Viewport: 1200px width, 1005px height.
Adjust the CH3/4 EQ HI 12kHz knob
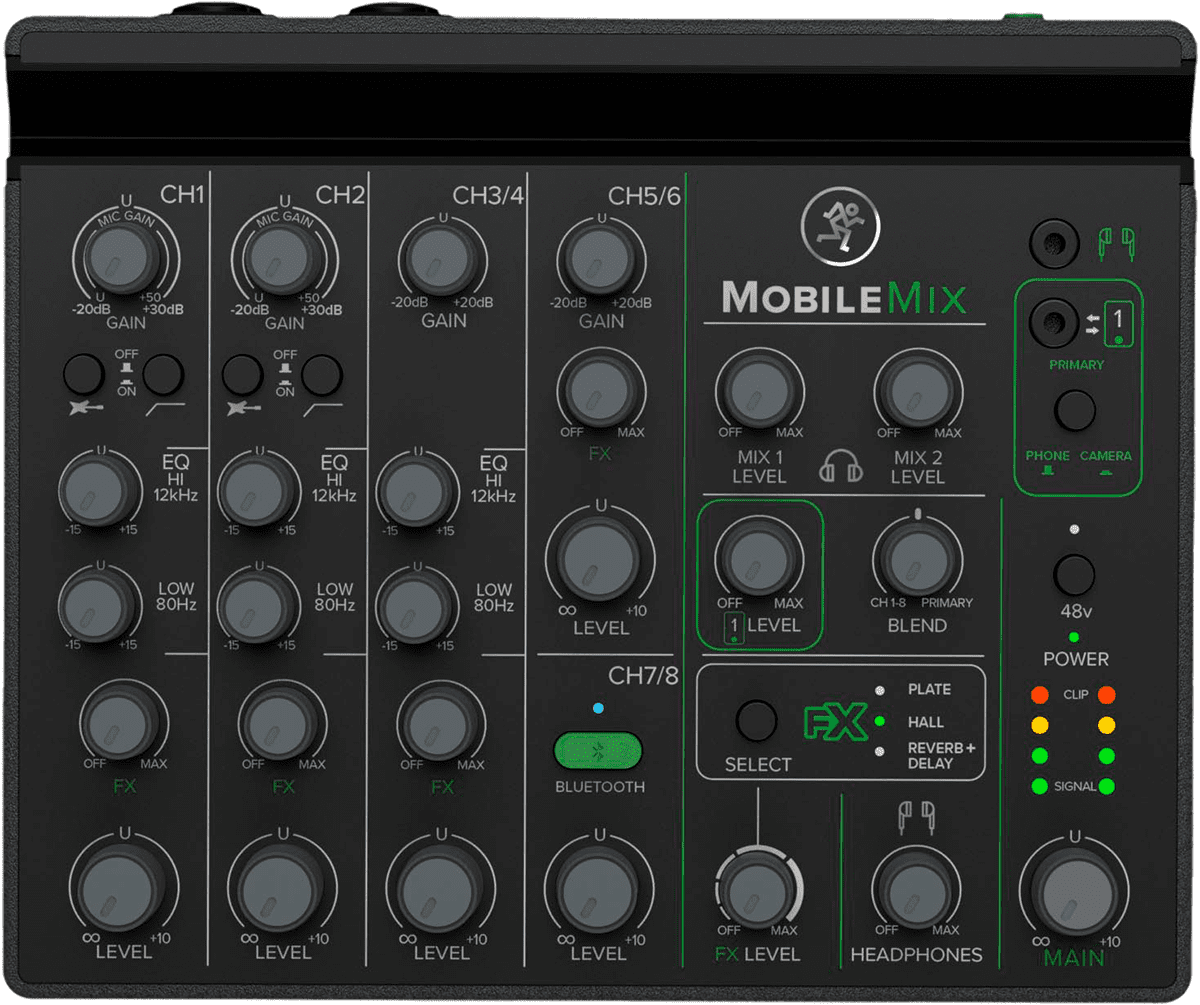[x=416, y=491]
